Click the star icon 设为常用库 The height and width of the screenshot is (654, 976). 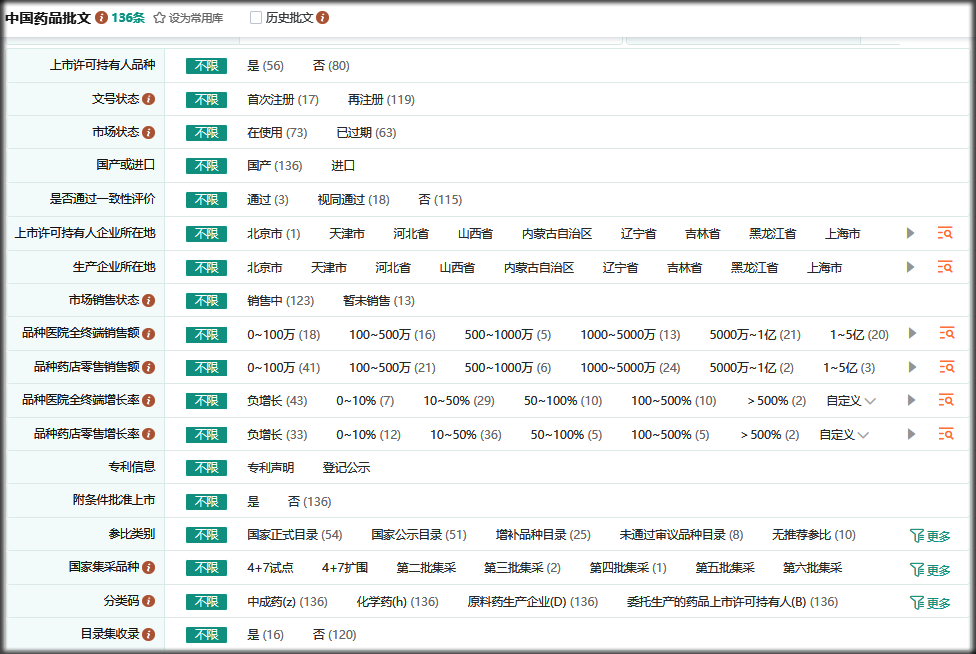(x=159, y=18)
